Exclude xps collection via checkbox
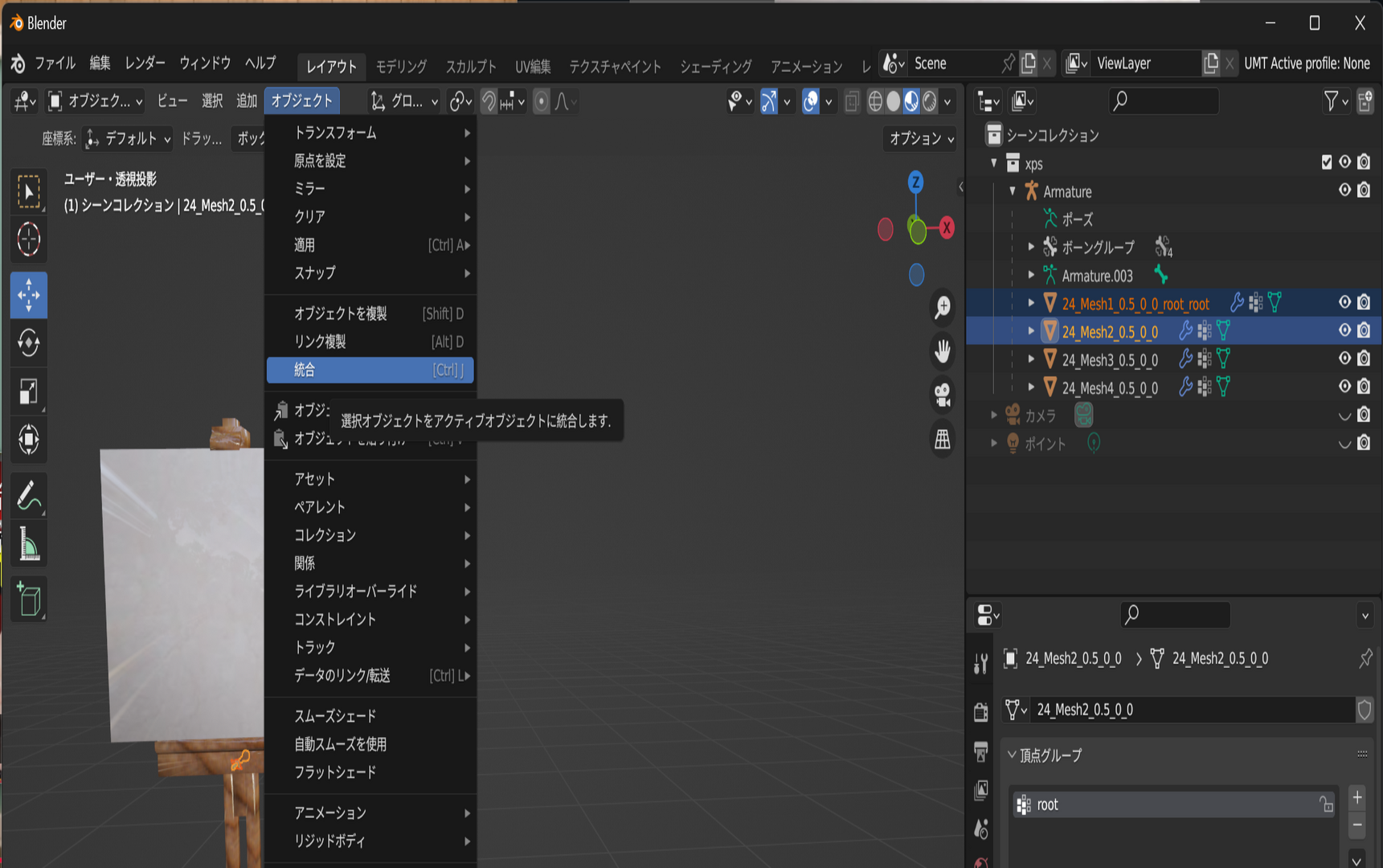The image size is (1383, 868). click(x=1327, y=162)
